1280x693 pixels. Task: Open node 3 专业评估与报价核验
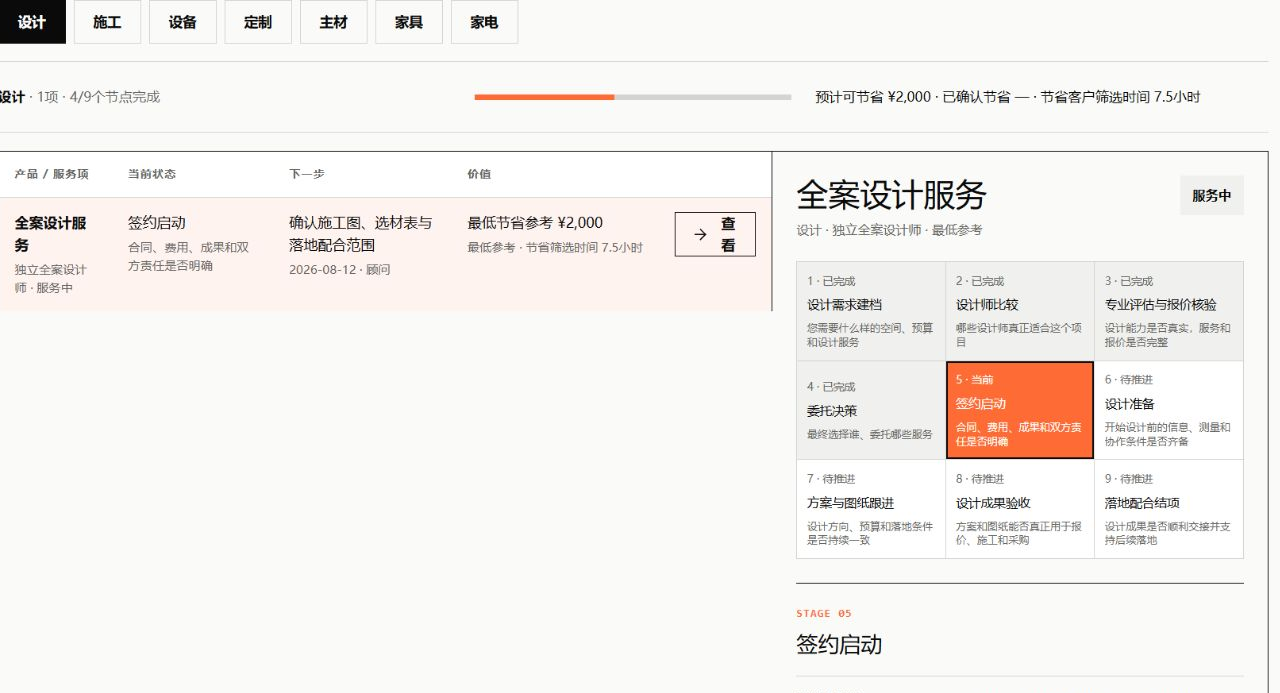click(x=1169, y=311)
